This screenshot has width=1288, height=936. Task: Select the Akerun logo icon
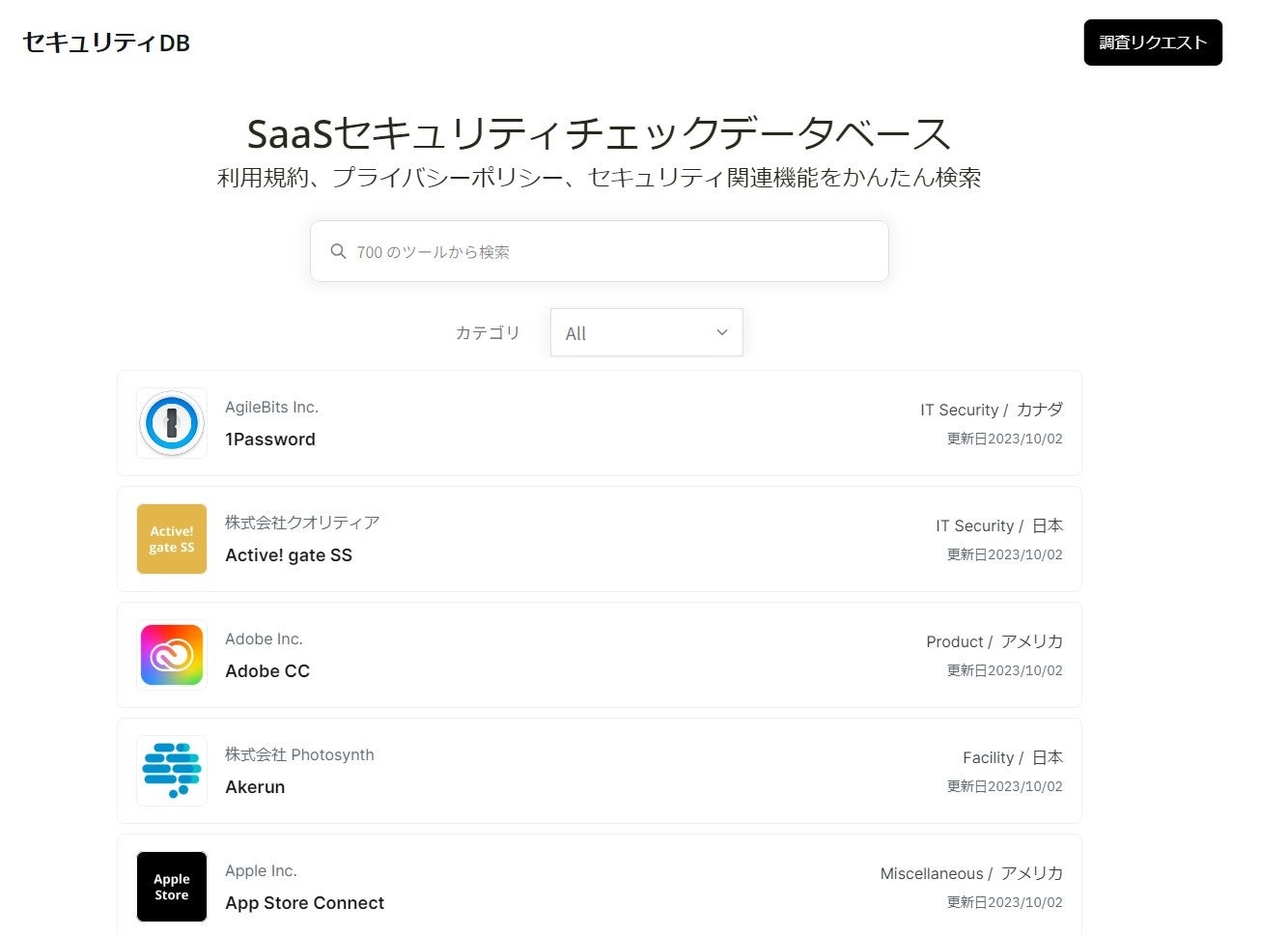pyautogui.click(x=172, y=771)
